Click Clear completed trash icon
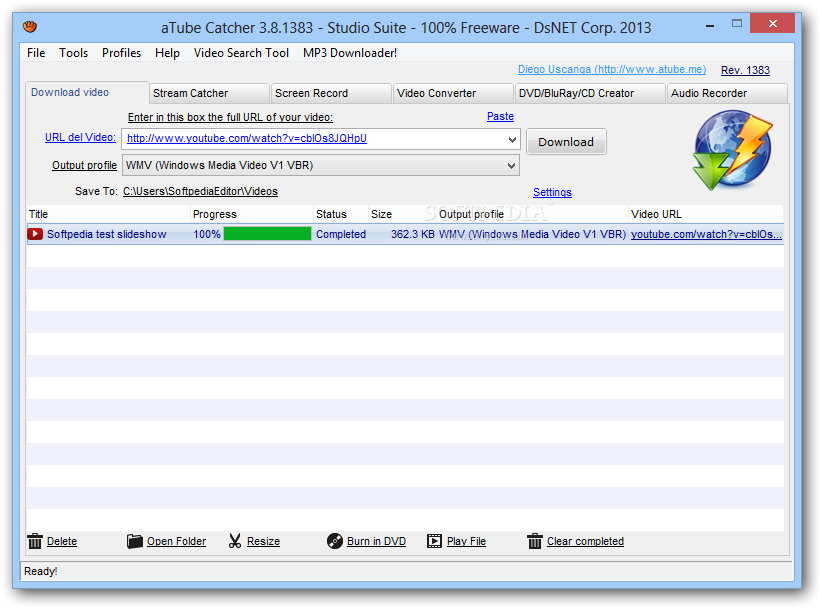This screenshot has width=822, height=609. [535, 541]
